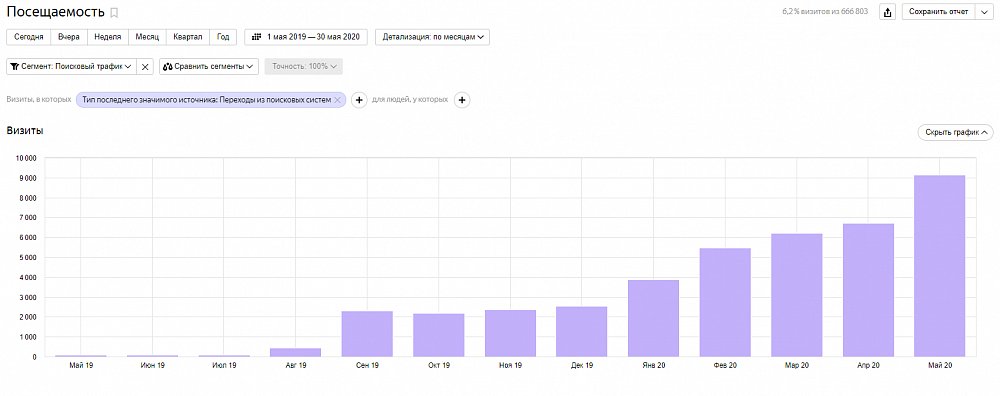
Task: Open Точность: 100% dropdown
Action: [304, 66]
